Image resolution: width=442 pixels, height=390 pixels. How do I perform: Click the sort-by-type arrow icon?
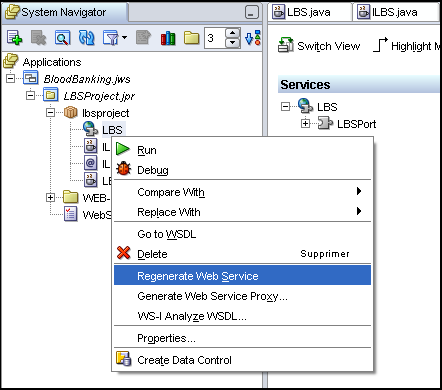pos(253,38)
